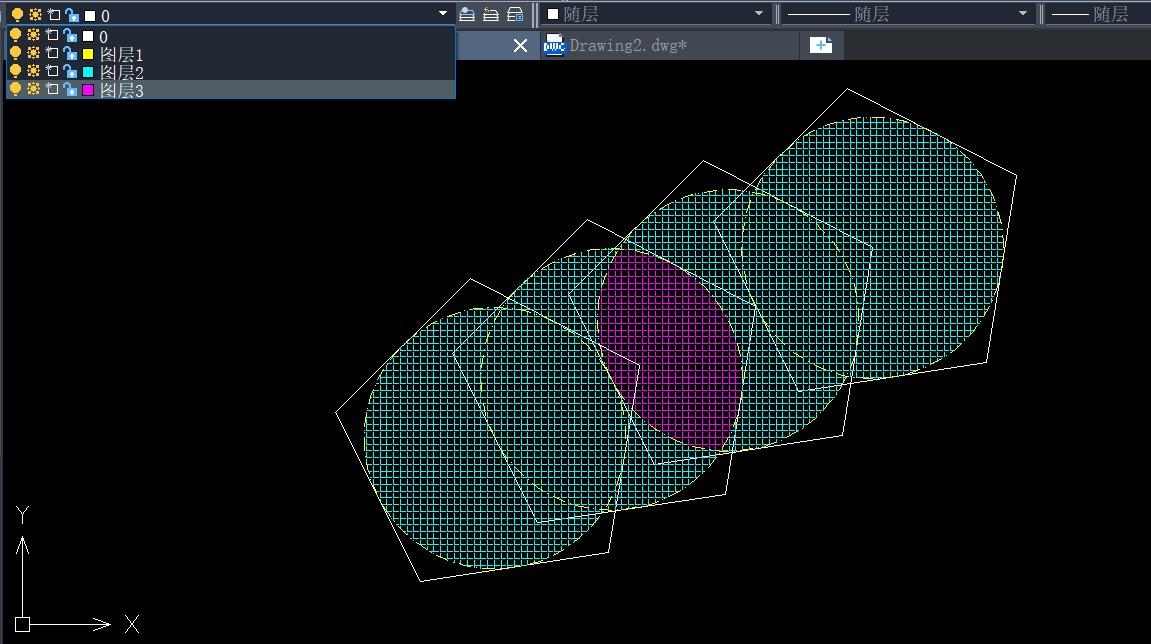Click the new drawing tab plus icon
1151x644 pixels.
point(821,45)
